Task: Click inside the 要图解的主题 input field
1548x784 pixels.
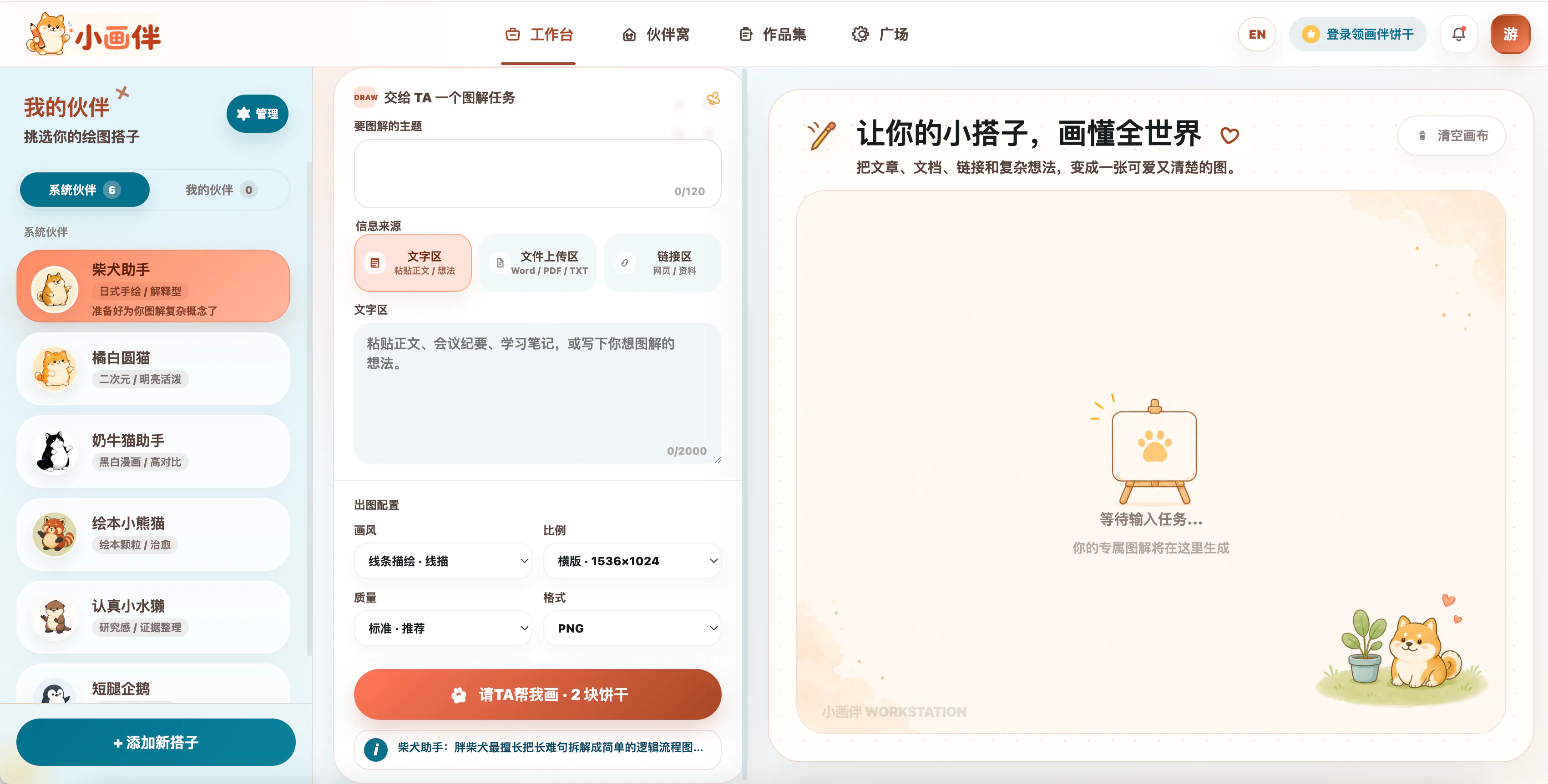Action: (537, 174)
